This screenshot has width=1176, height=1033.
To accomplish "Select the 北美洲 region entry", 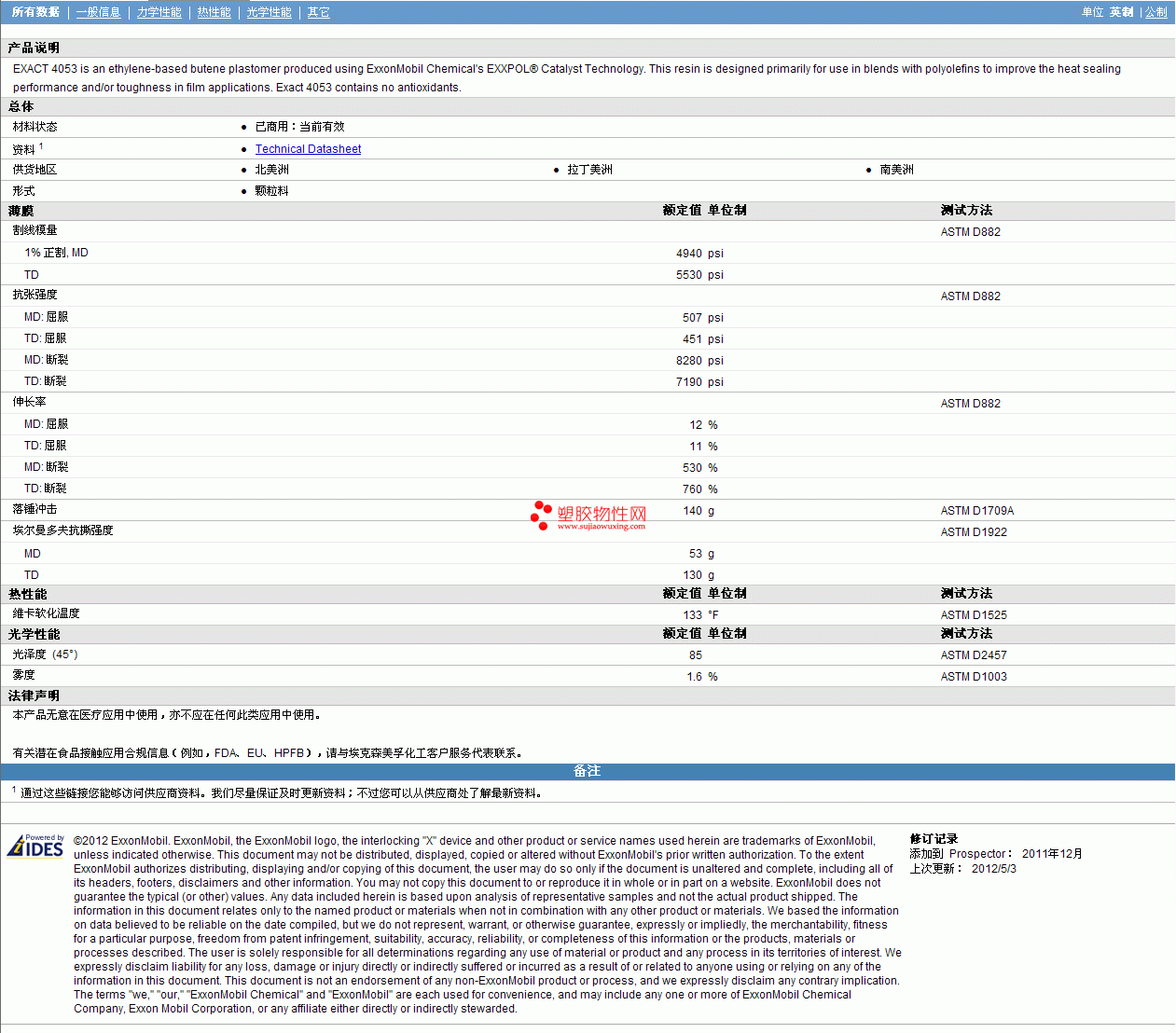I will pos(272,170).
